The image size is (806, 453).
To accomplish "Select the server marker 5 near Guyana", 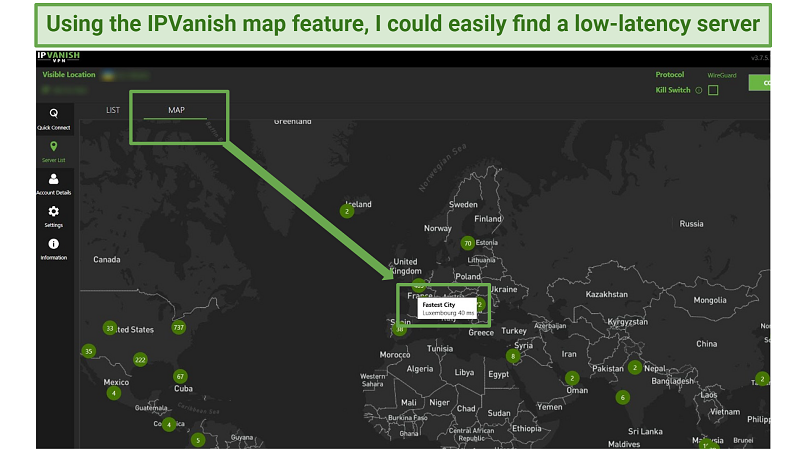I will tap(198, 440).
